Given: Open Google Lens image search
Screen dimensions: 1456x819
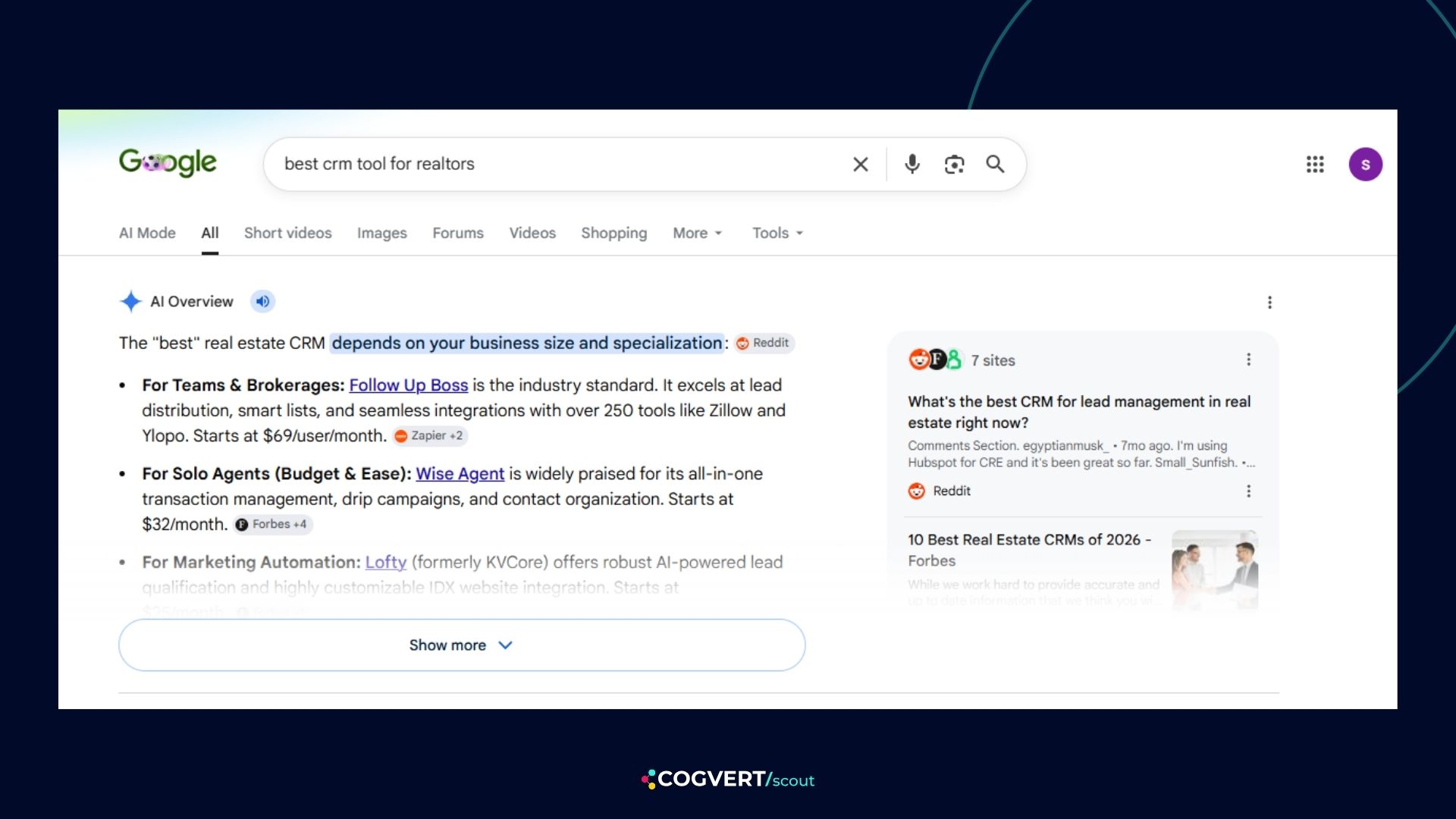Looking at the screenshot, I should [954, 164].
